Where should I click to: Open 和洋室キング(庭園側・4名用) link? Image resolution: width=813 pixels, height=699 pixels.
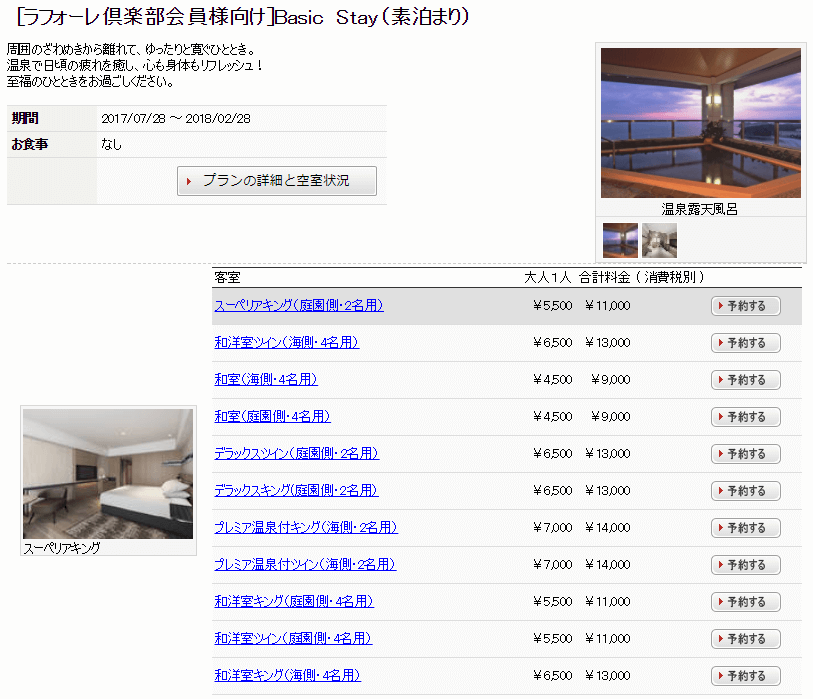[293, 602]
